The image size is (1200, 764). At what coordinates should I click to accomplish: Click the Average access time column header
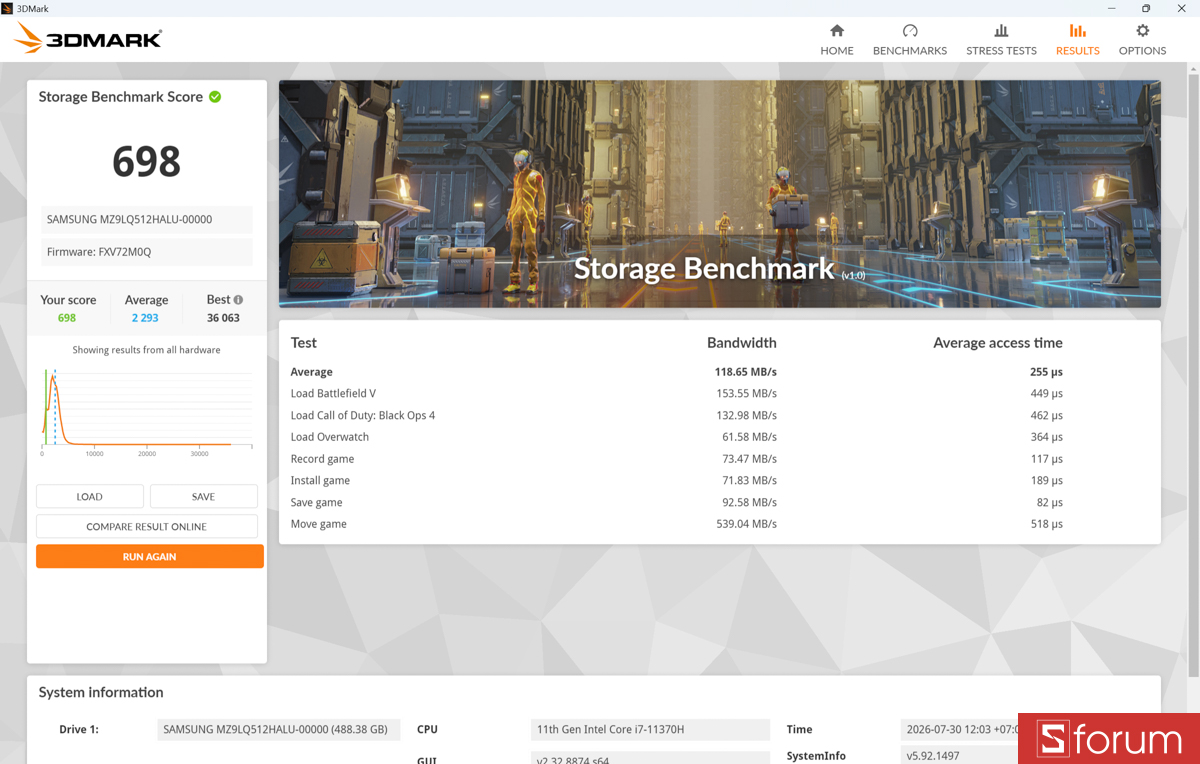[x=998, y=343]
